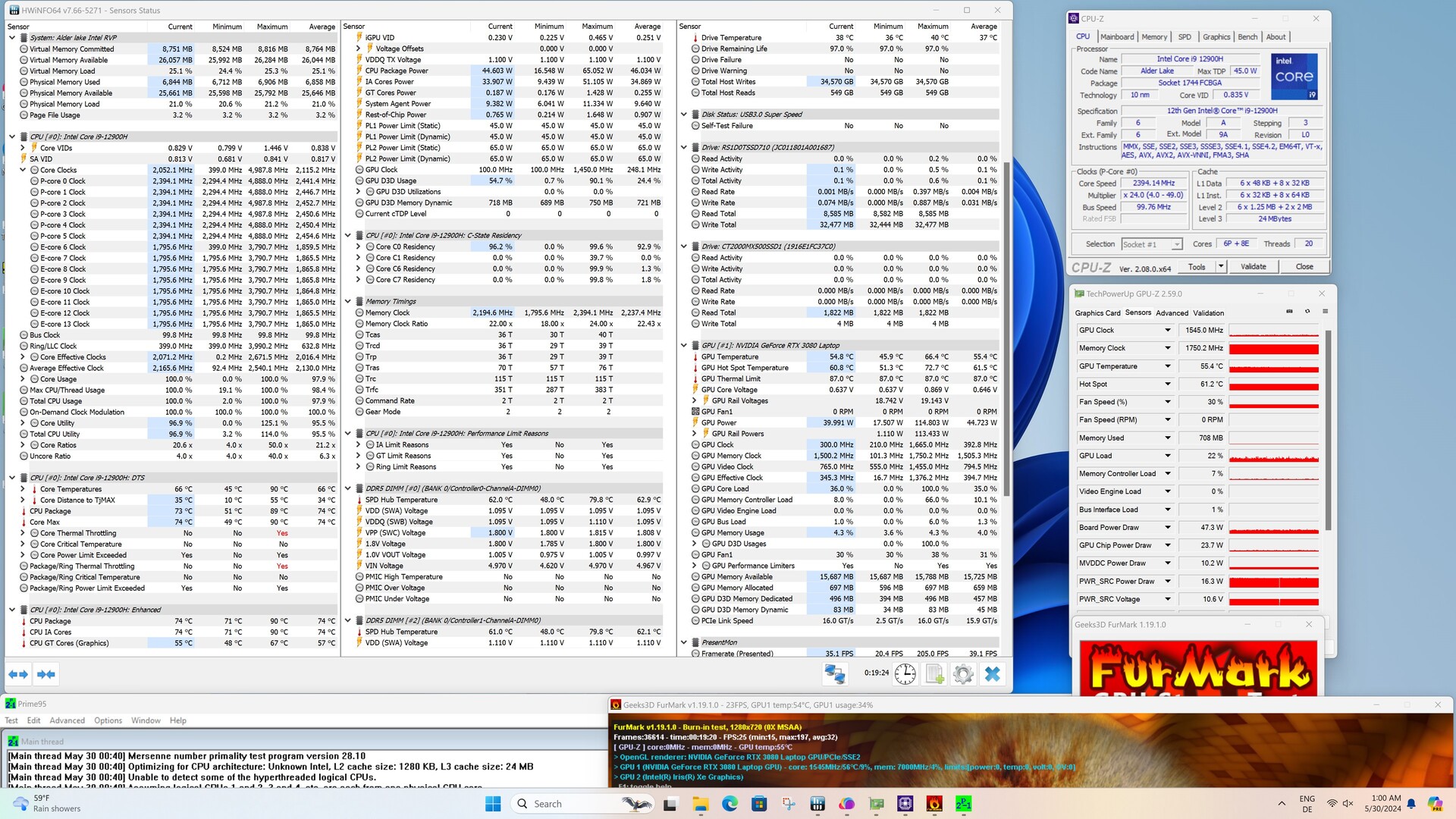
Task: Click the blue X close sensors icon
Action: [992, 673]
